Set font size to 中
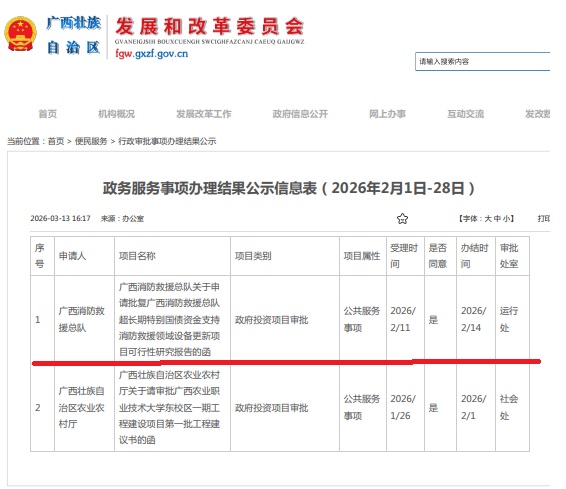The width and height of the screenshot is (566, 489). coord(497,219)
